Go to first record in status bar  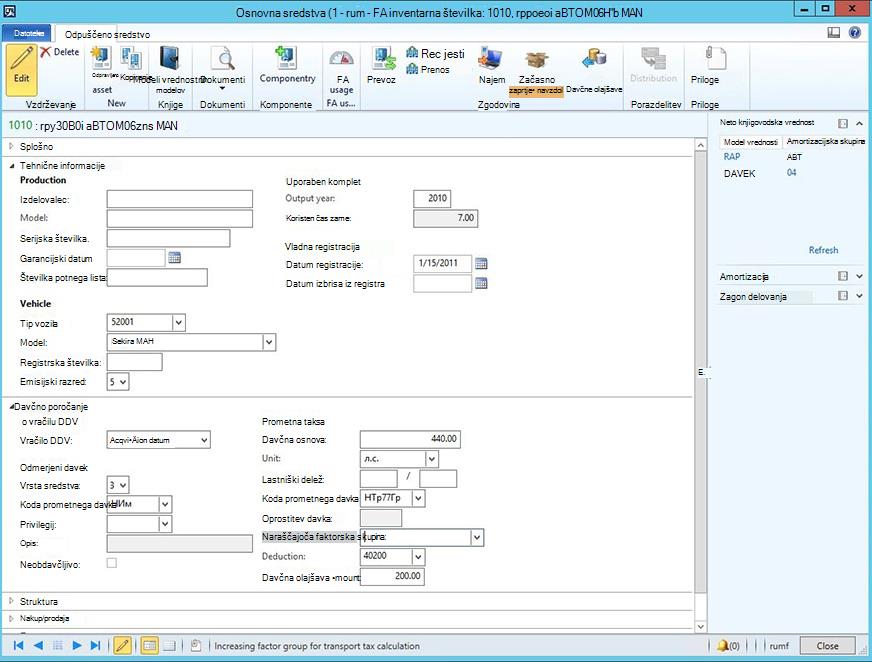18,645
